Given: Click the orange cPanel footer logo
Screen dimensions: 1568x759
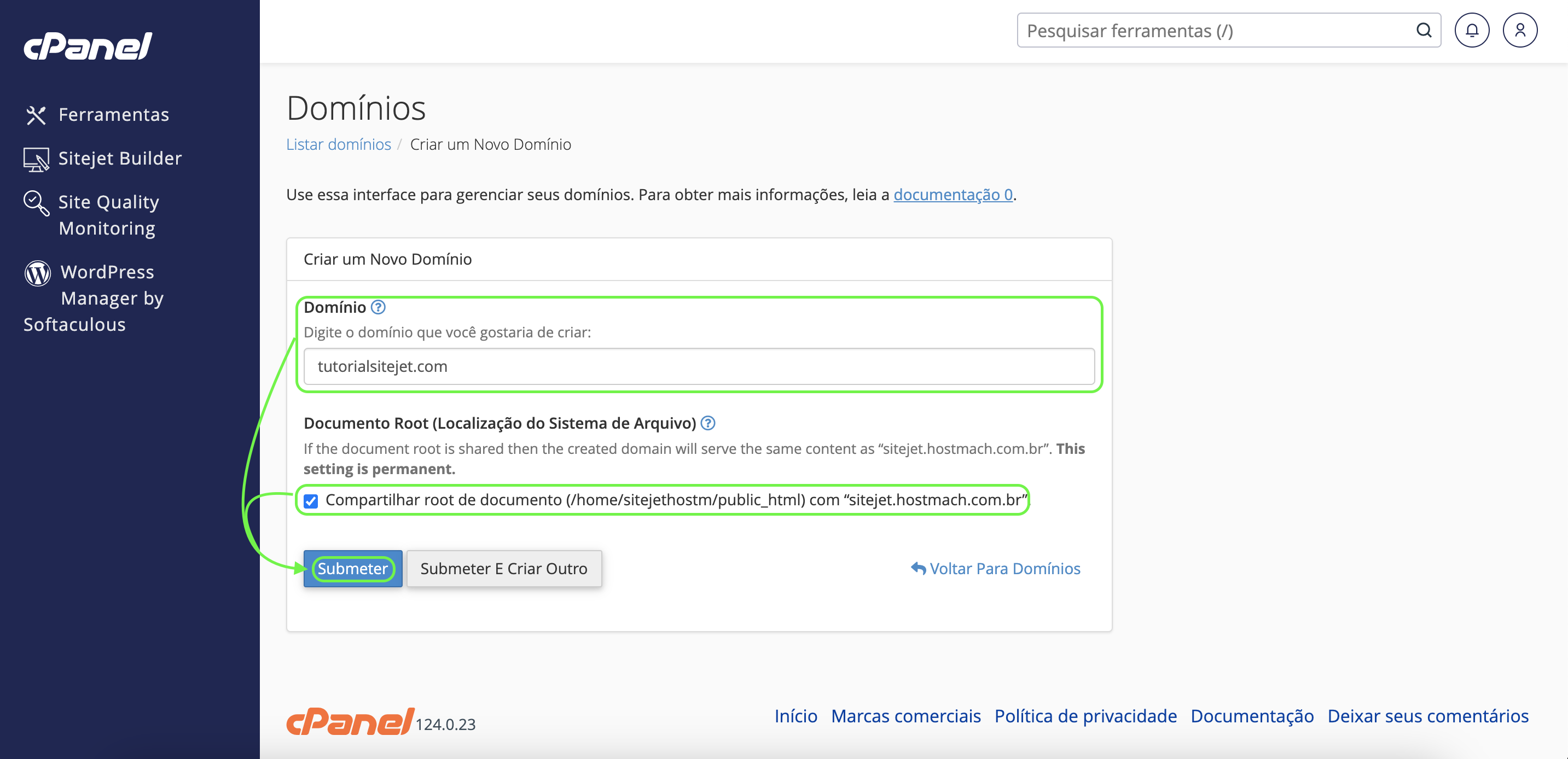Looking at the screenshot, I should [x=350, y=721].
